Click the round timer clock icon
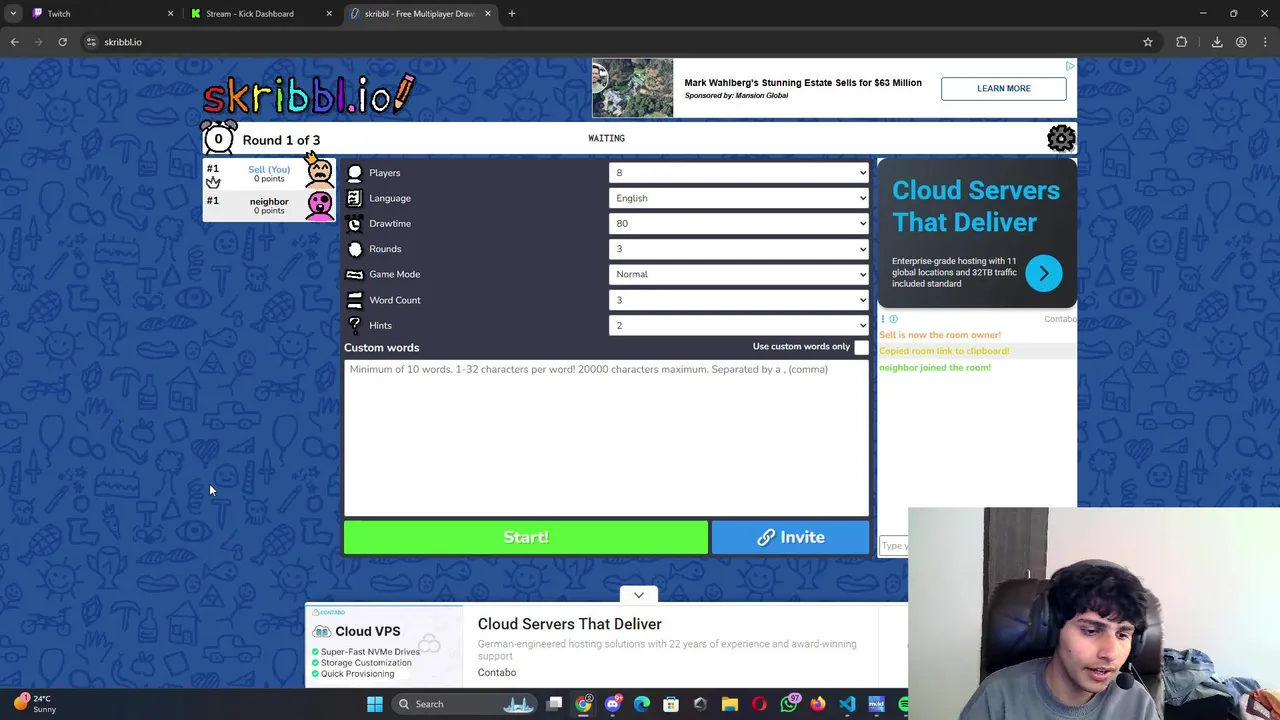This screenshot has width=1280, height=720. coord(218,138)
